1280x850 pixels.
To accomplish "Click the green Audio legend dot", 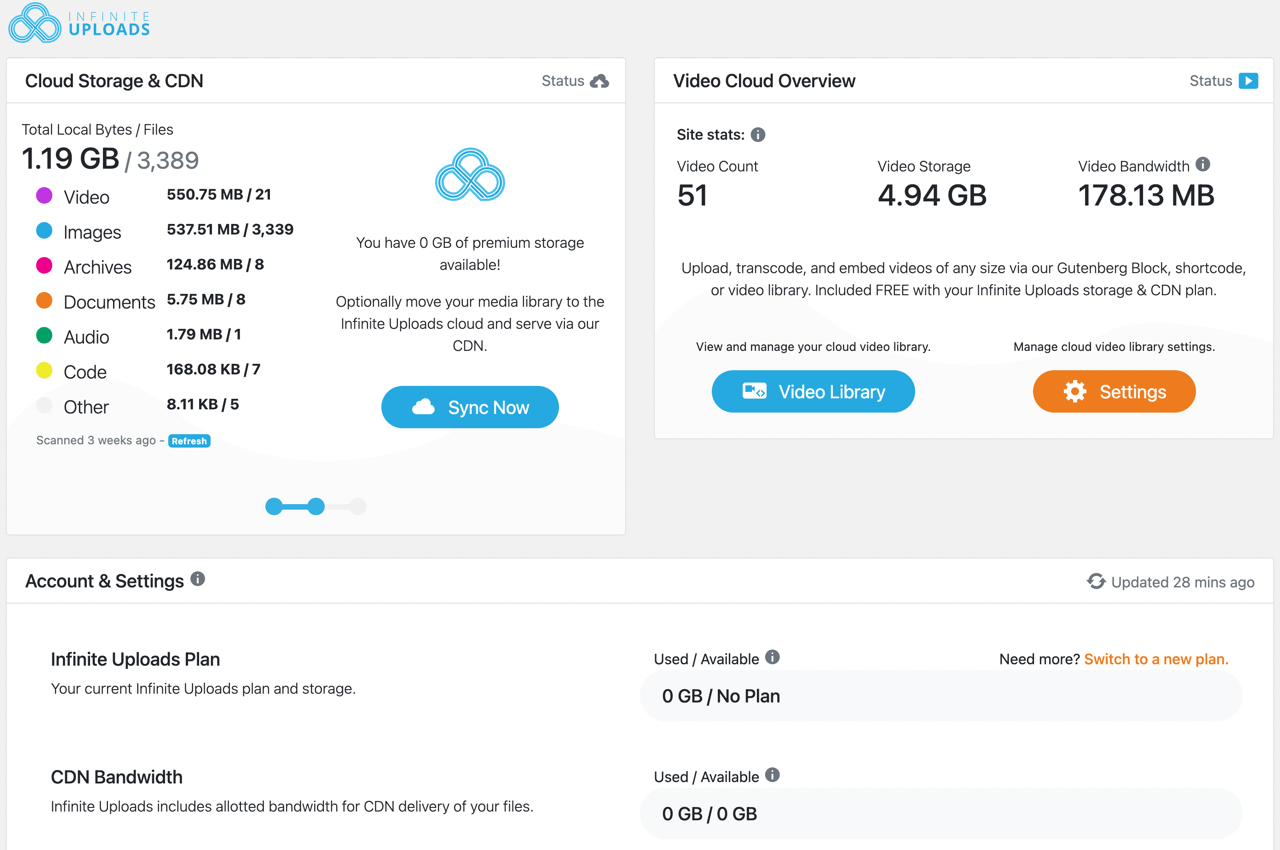I will coord(44,335).
